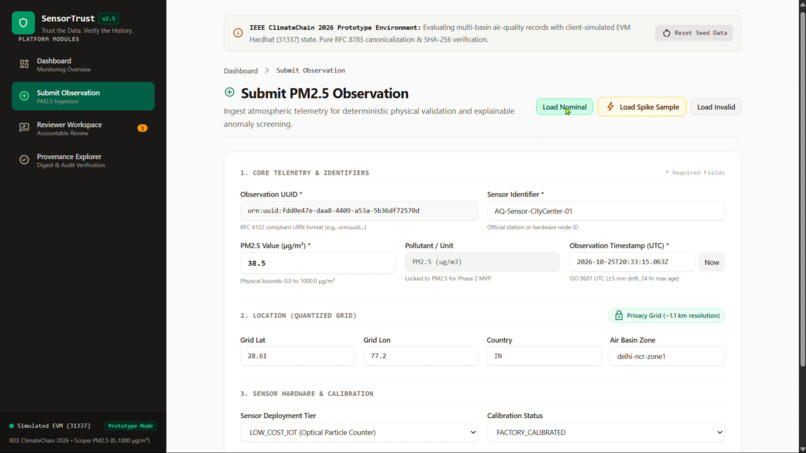
Task: Click the Grid Lat field
Action: [x=298, y=356]
